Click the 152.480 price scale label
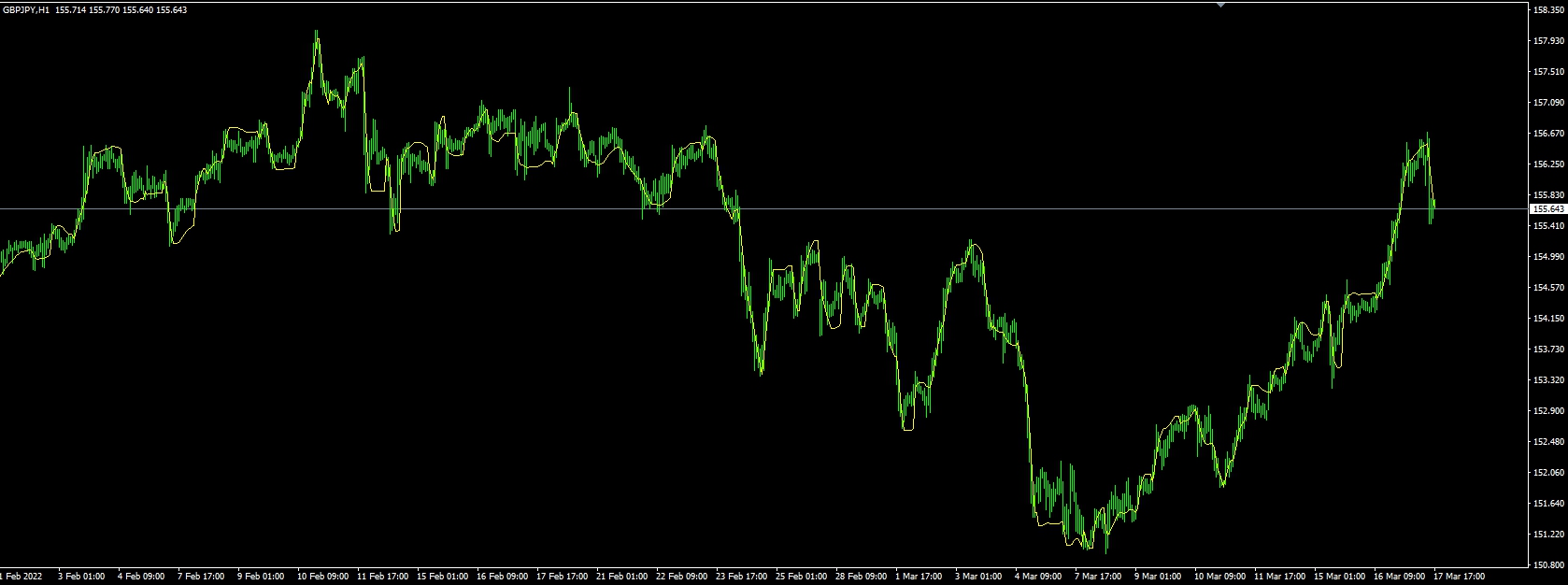Image resolution: width=1568 pixels, height=585 pixels. coord(1549,442)
